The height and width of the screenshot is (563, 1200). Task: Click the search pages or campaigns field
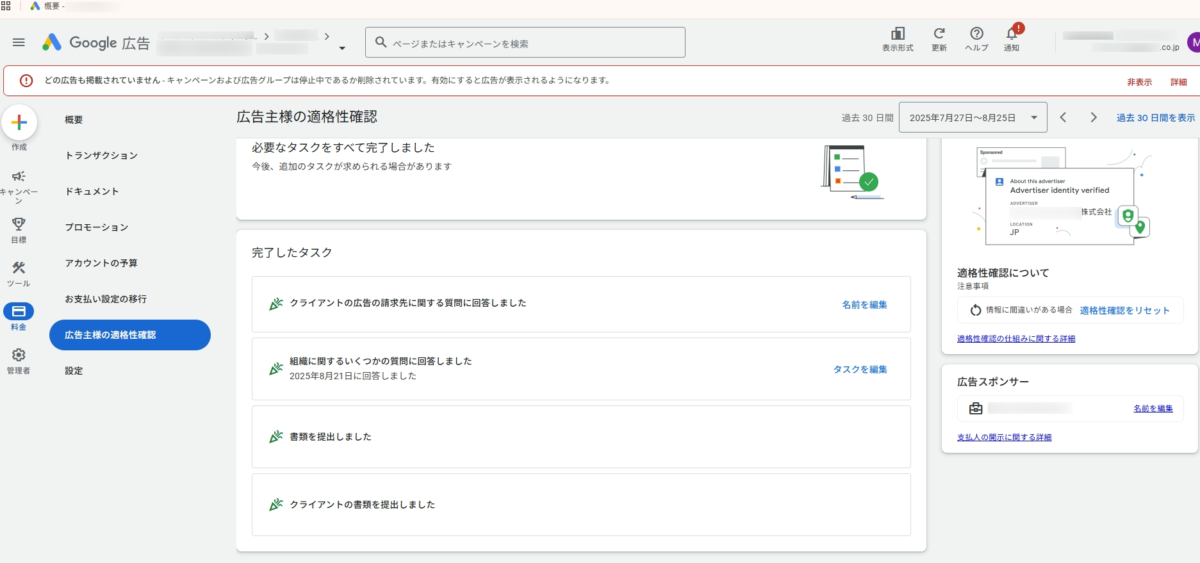click(525, 43)
